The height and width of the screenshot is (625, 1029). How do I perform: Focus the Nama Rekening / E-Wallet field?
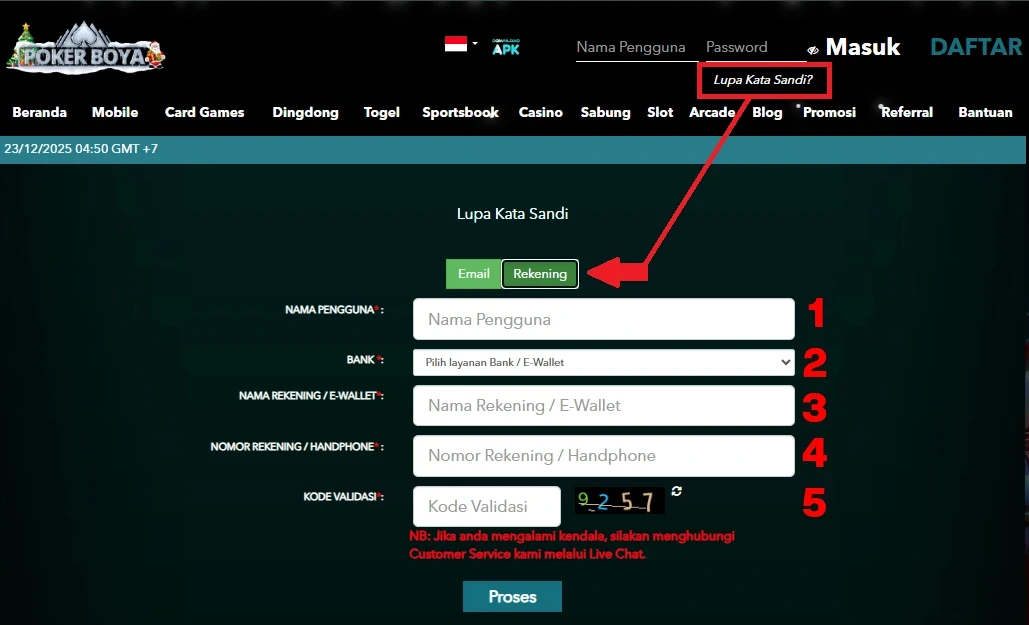(x=603, y=406)
